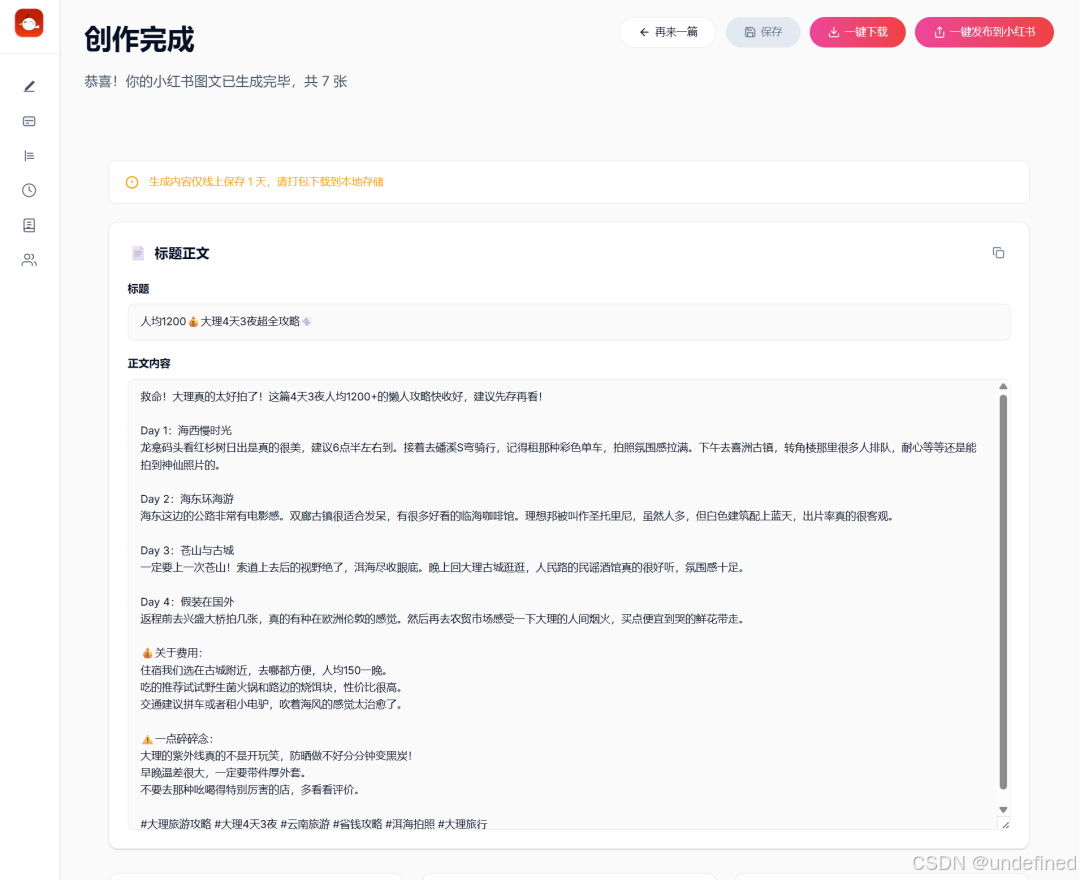The image size is (1080, 880).
Task: Click the 保存 button
Action: tap(763, 32)
